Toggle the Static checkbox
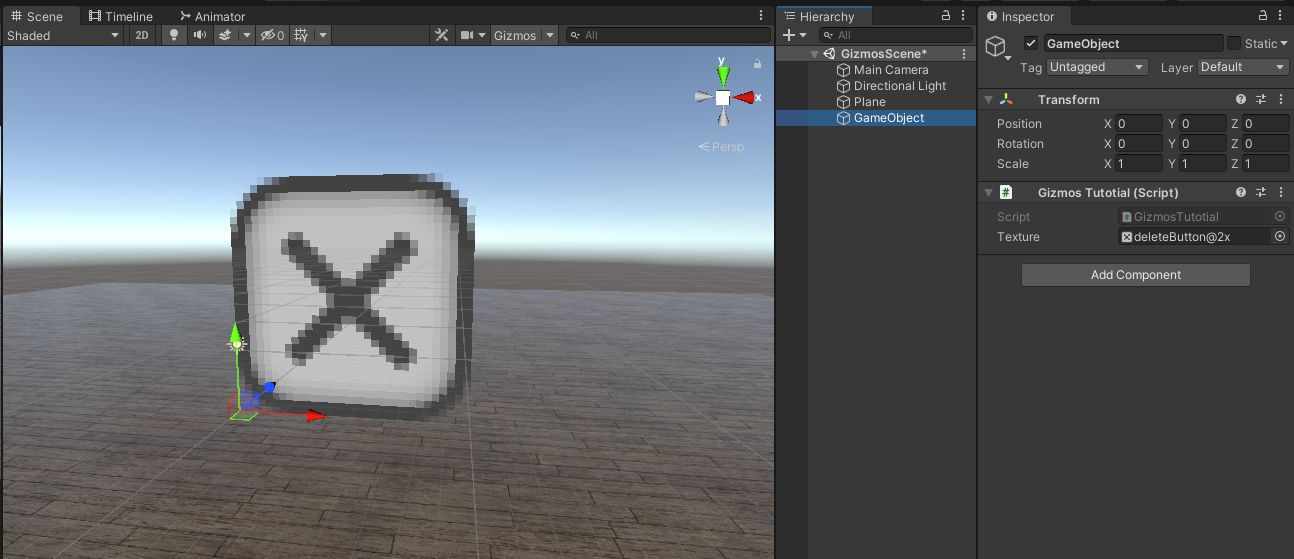The height and width of the screenshot is (559, 1294). click(x=1234, y=43)
